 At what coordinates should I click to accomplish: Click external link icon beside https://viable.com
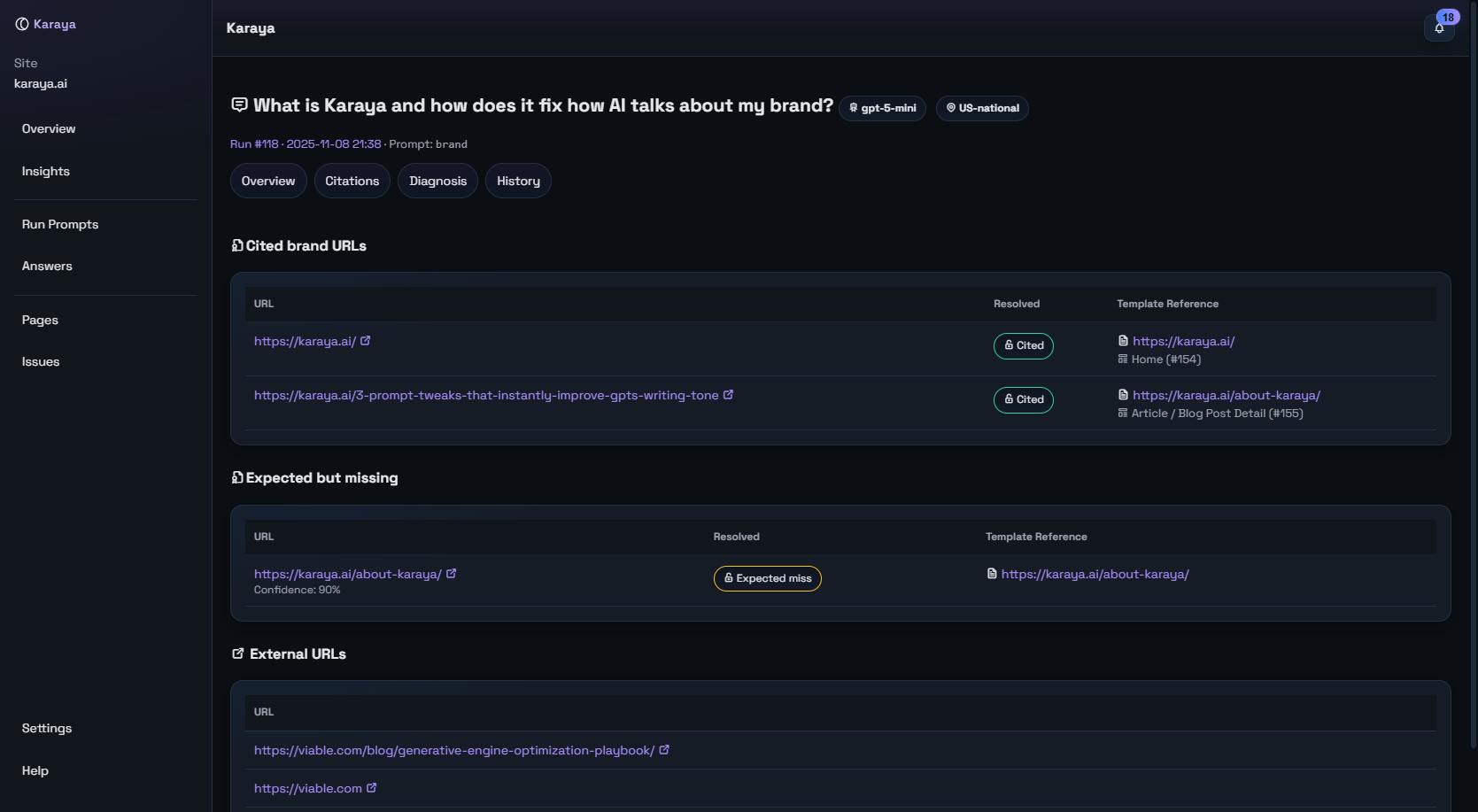tap(372, 788)
